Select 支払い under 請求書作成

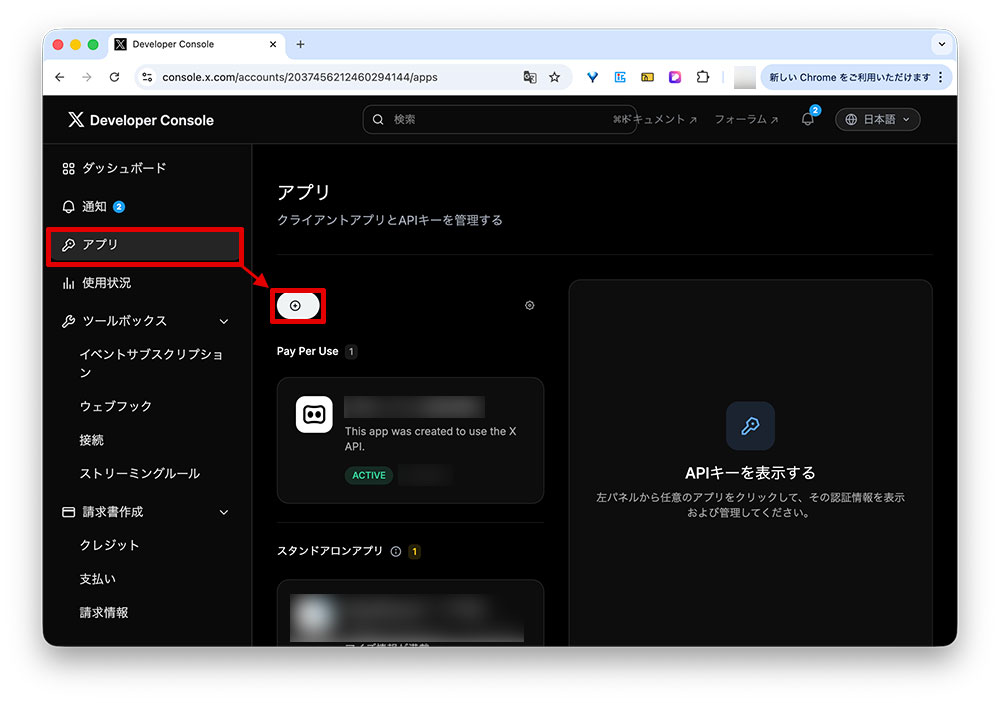point(97,578)
